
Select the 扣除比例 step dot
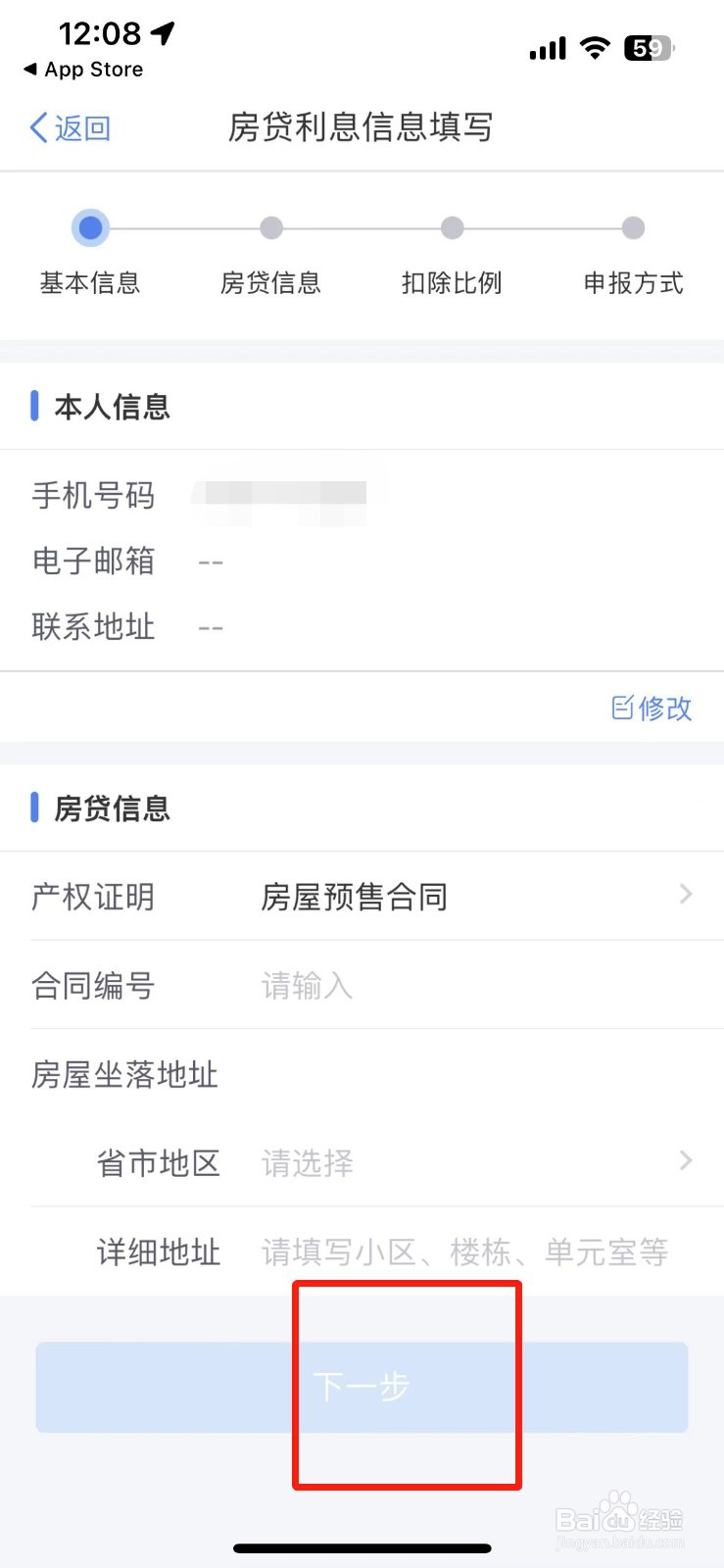coord(452,228)
